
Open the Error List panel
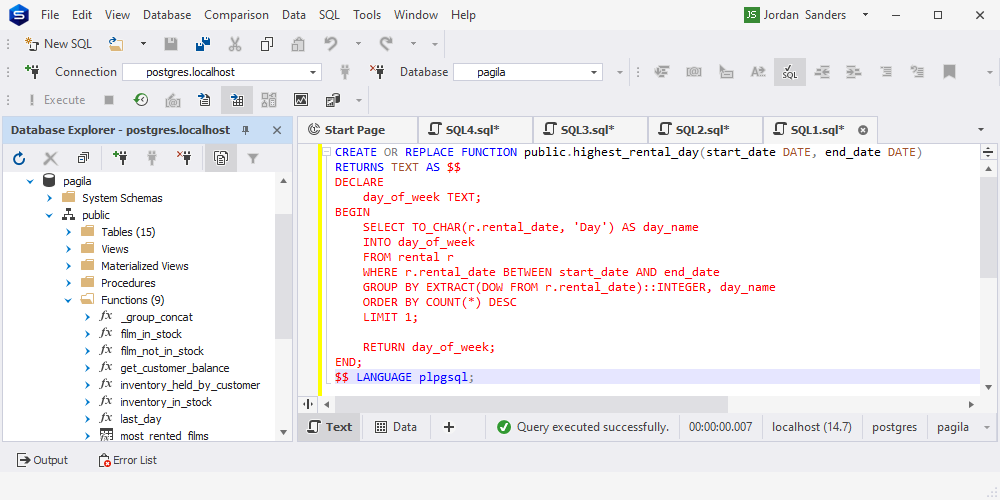[128, 460]
